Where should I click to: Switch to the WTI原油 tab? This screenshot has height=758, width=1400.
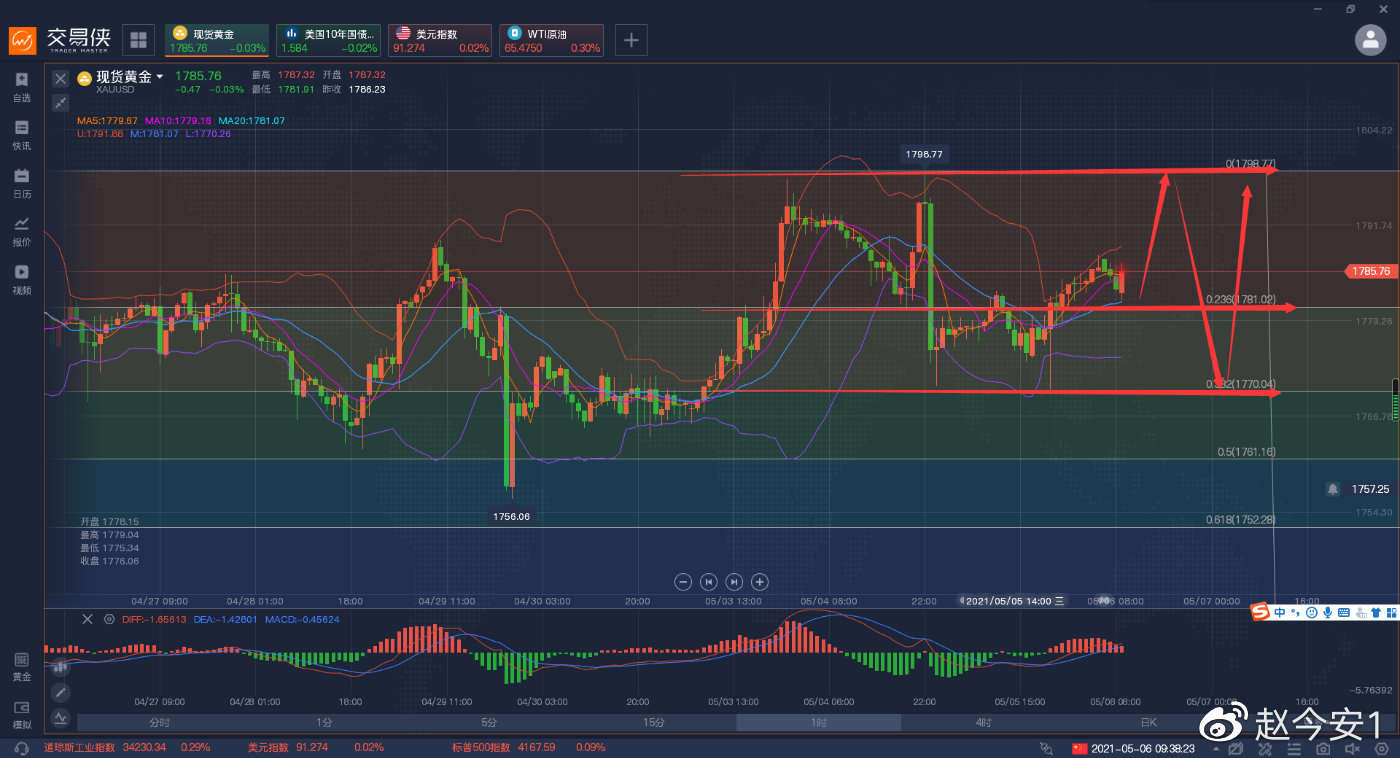pos(551,40)
